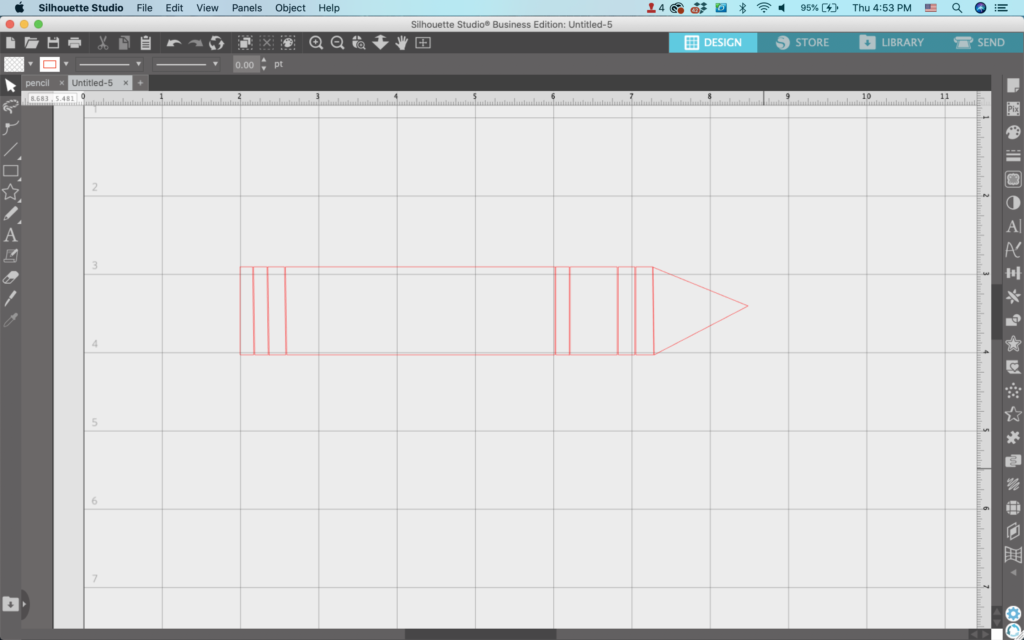Screen dimensions: 1024x640
Task: Select the Text tool
Action: click(x=10, y=235)
